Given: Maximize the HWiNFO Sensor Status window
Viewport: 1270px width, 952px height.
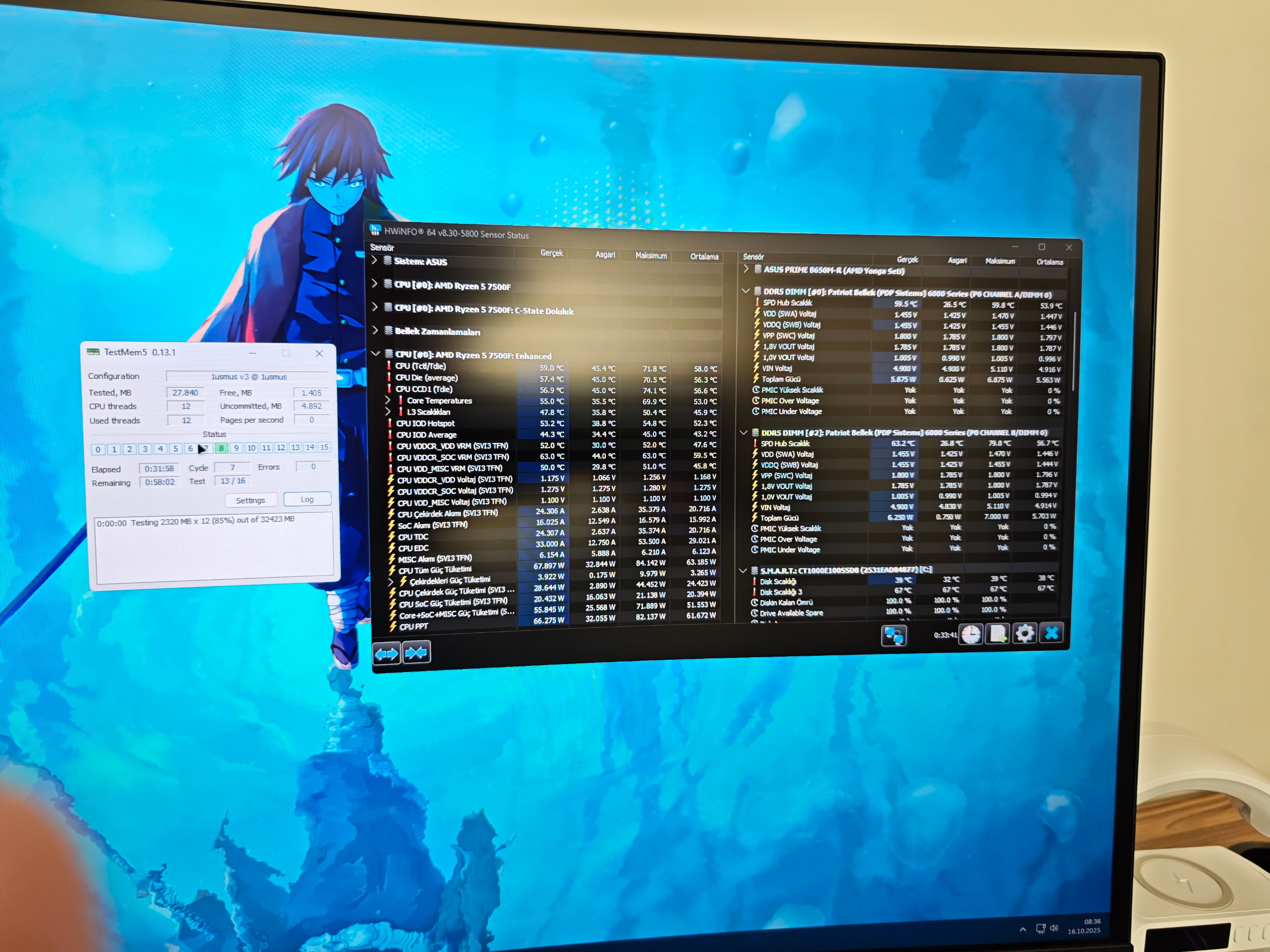Looking at the screenshot, I should pyautogui.click(x=1042, y=247).
